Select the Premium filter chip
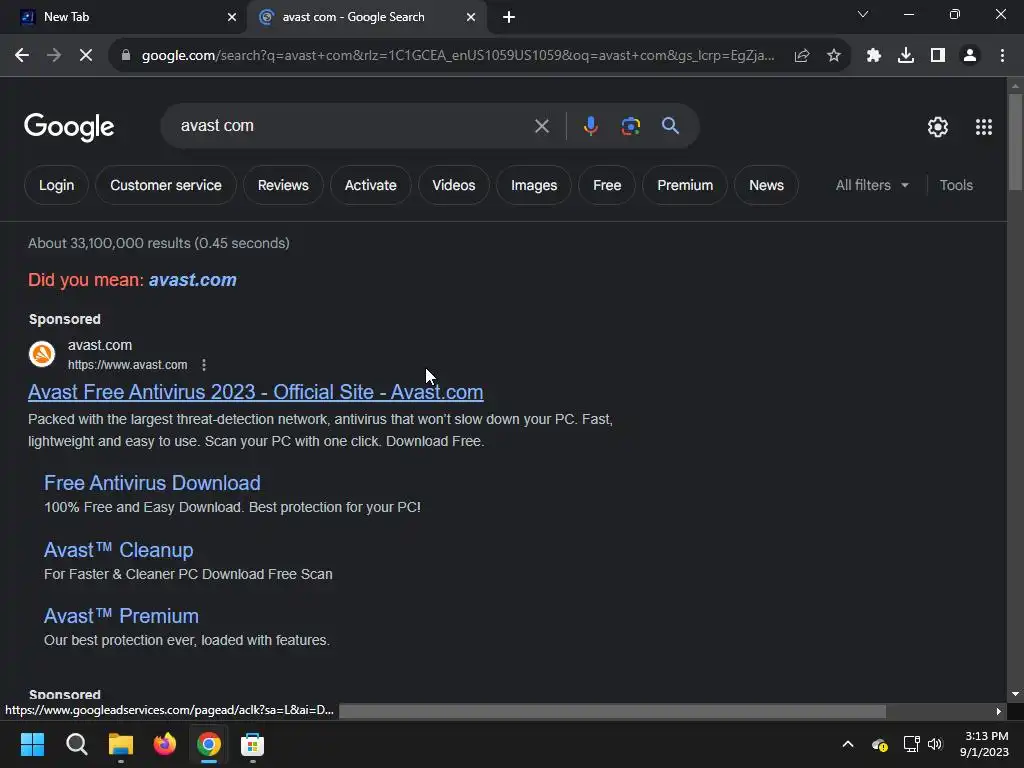Image resolution: width=1024 pixels, height=768 pixels. click(x=684, y=185)
